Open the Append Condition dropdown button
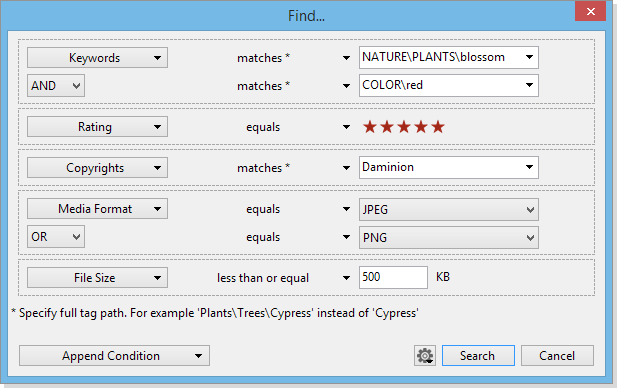 point(114,356)
